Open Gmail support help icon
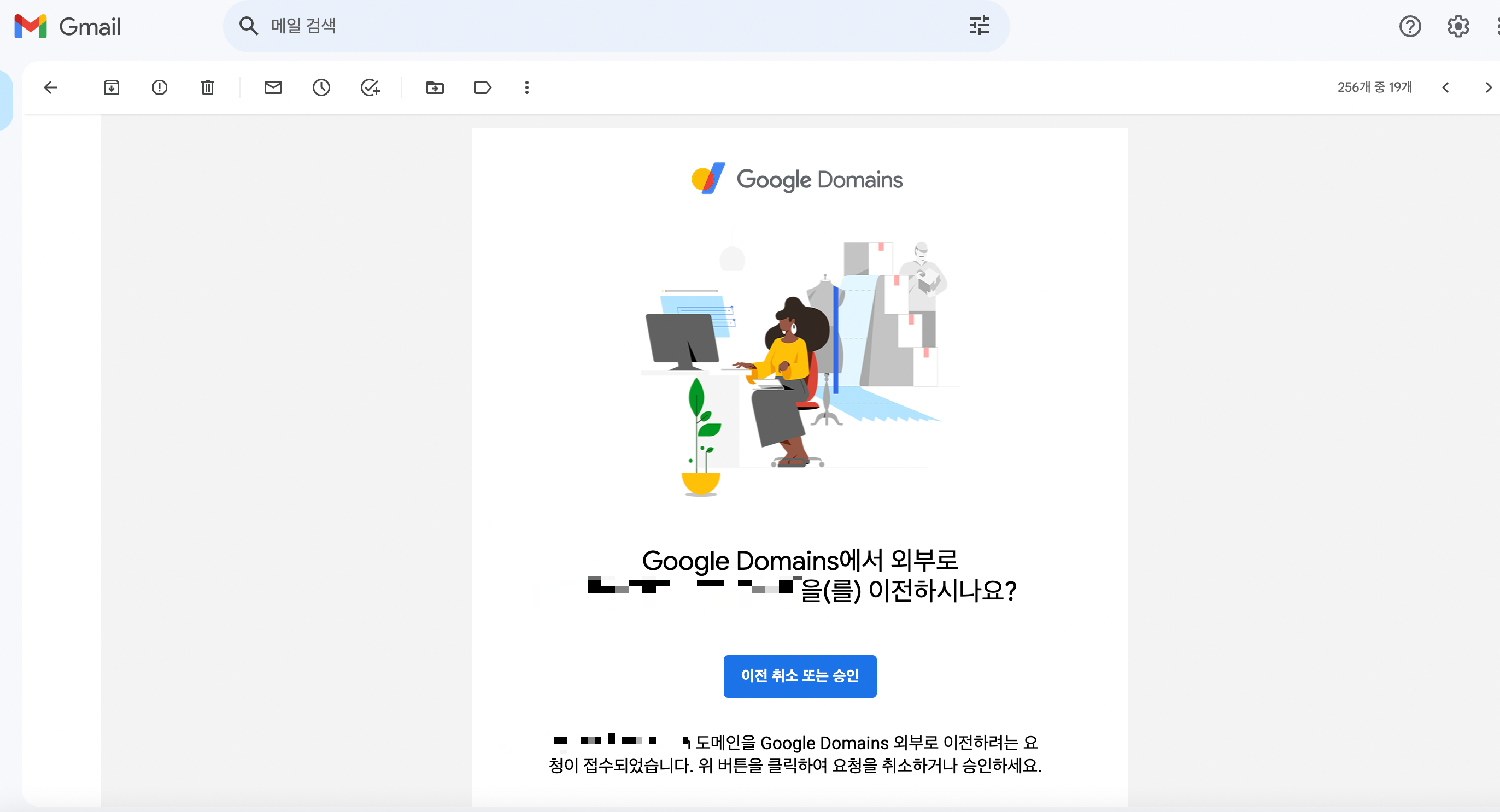The height and width of the screenshot is (812, 1500). pos(1410,26)
